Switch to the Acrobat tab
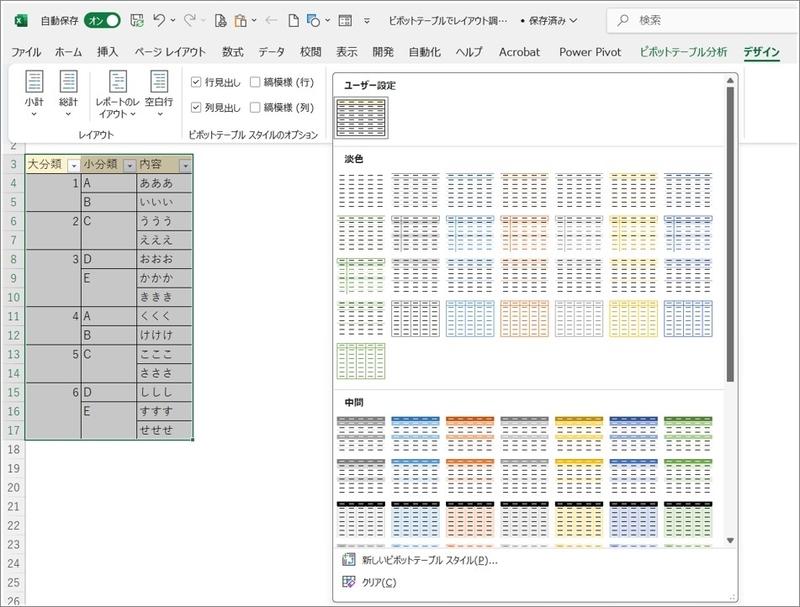800x607 pixels. [519, 52]
